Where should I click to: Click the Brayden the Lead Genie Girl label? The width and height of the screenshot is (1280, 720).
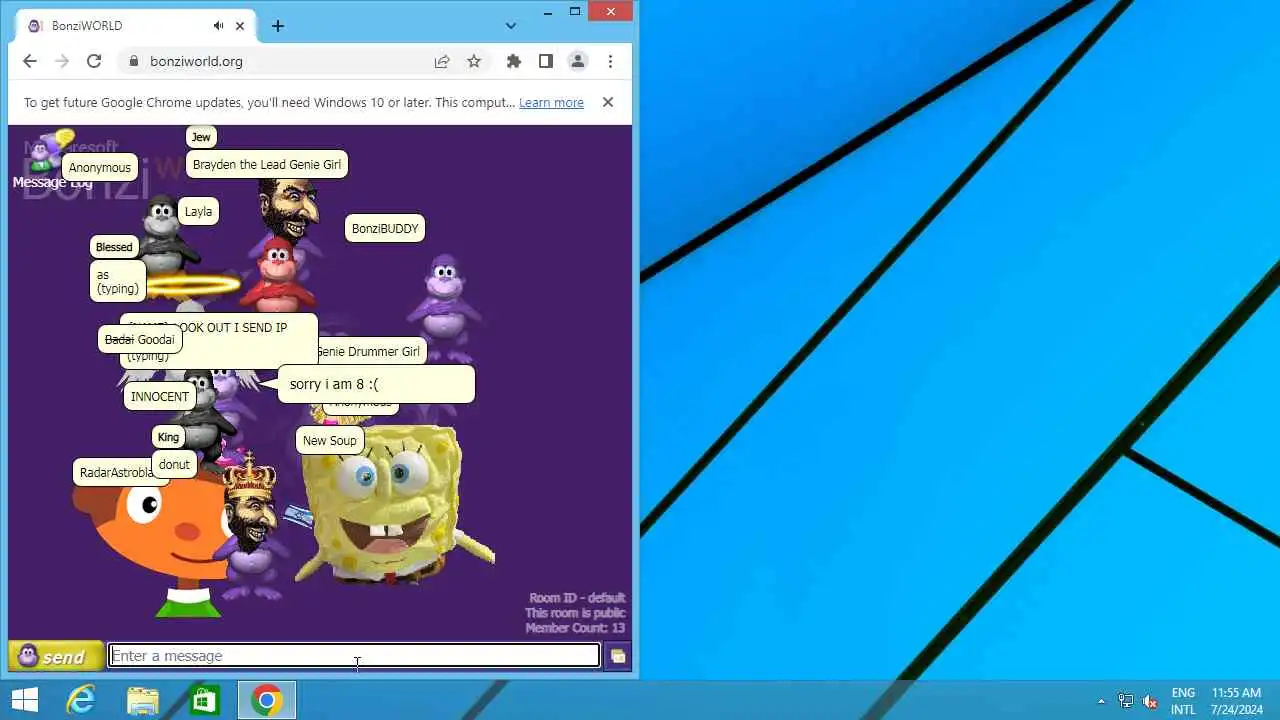pyautogui.click(x=267, y=164)
